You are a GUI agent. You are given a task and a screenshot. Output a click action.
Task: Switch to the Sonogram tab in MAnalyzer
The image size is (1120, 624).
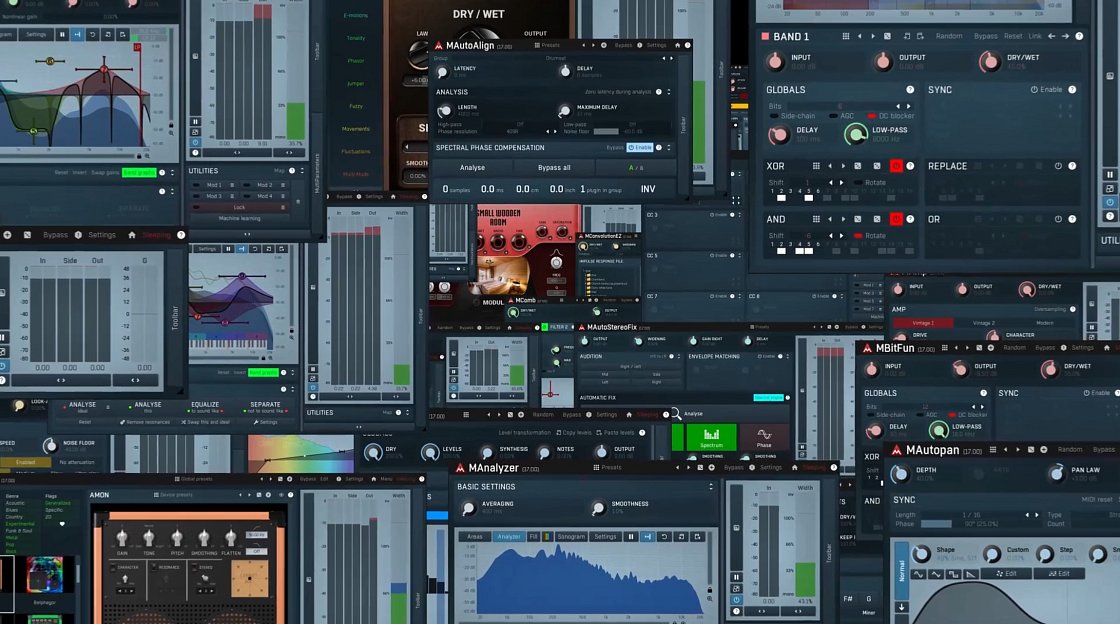pyautogui.click(x=571, y=537)
